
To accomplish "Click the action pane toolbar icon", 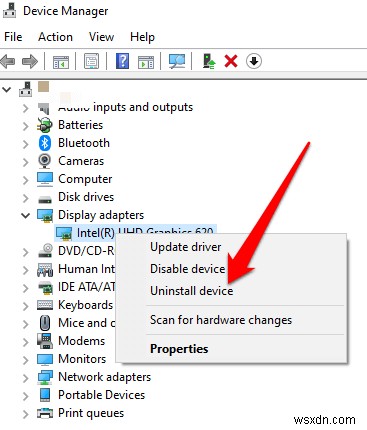I will pyautogui.click(x=146, y=62).
